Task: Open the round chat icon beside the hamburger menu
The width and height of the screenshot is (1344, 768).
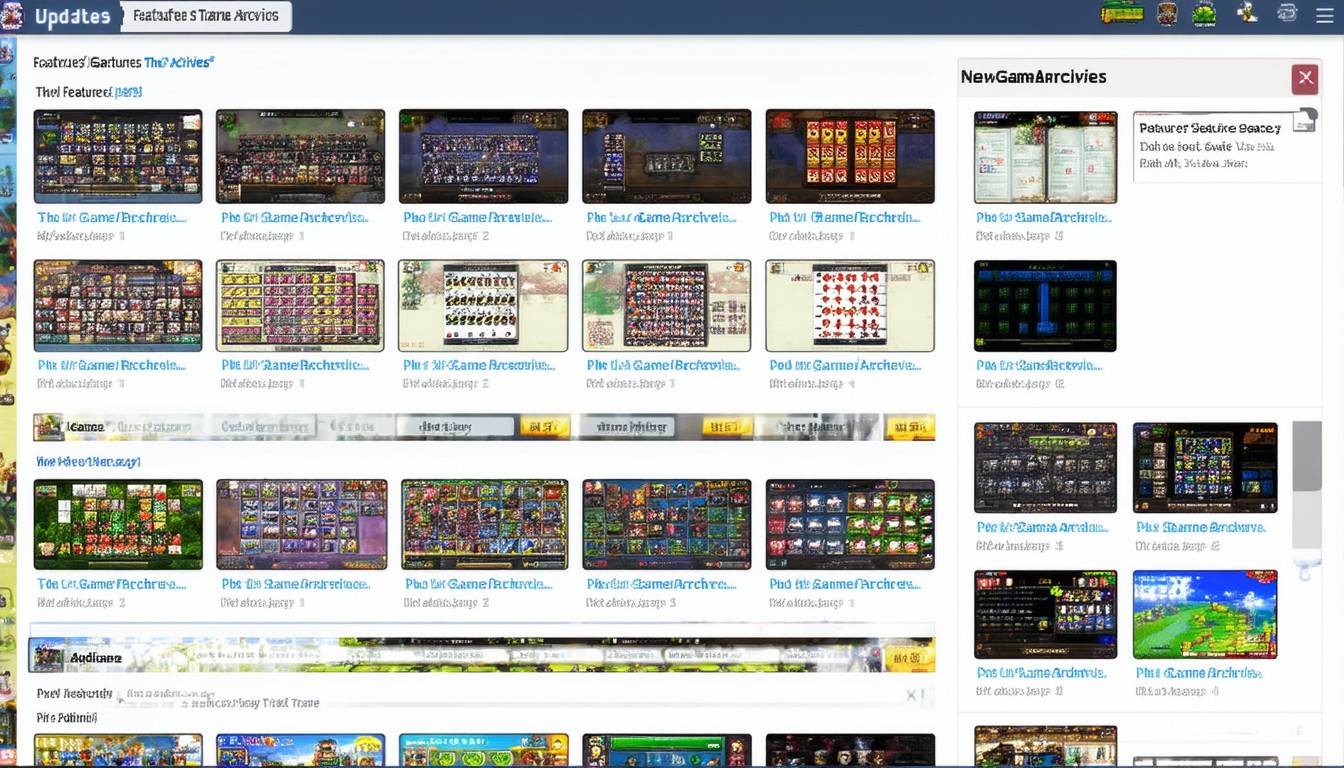Action: (1287, 13)
